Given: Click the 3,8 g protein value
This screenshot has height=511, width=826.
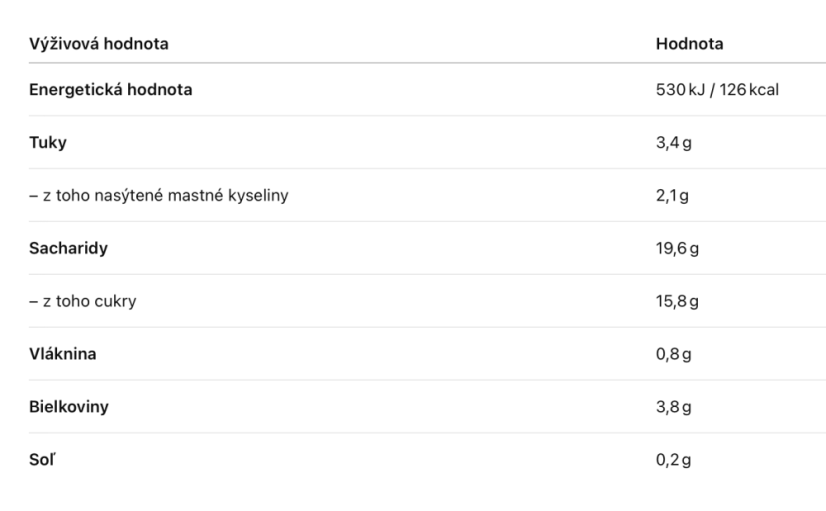Looking at the screenshot, I should [674, 407].
